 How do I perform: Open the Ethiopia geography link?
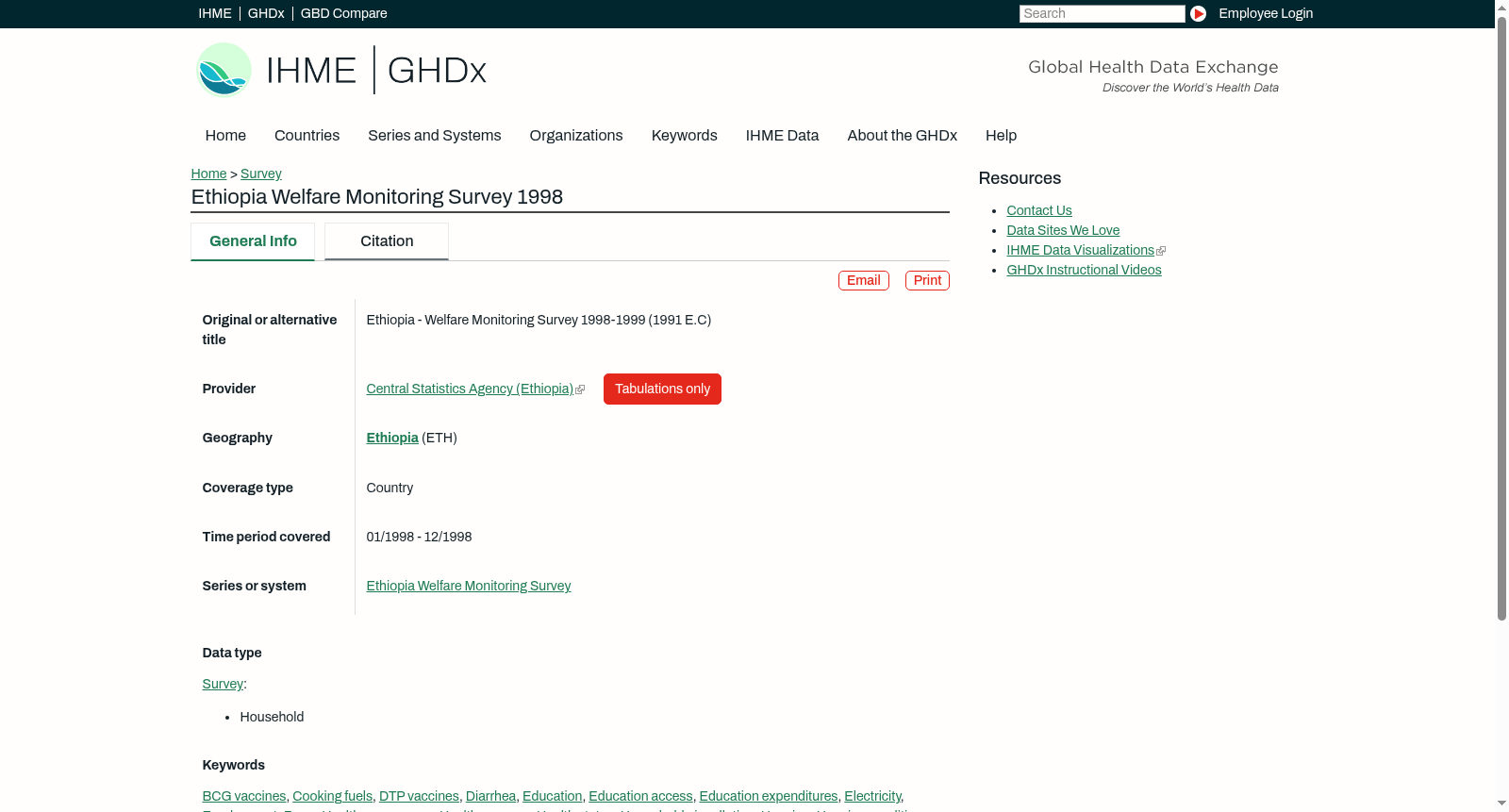tap(392, 438)
